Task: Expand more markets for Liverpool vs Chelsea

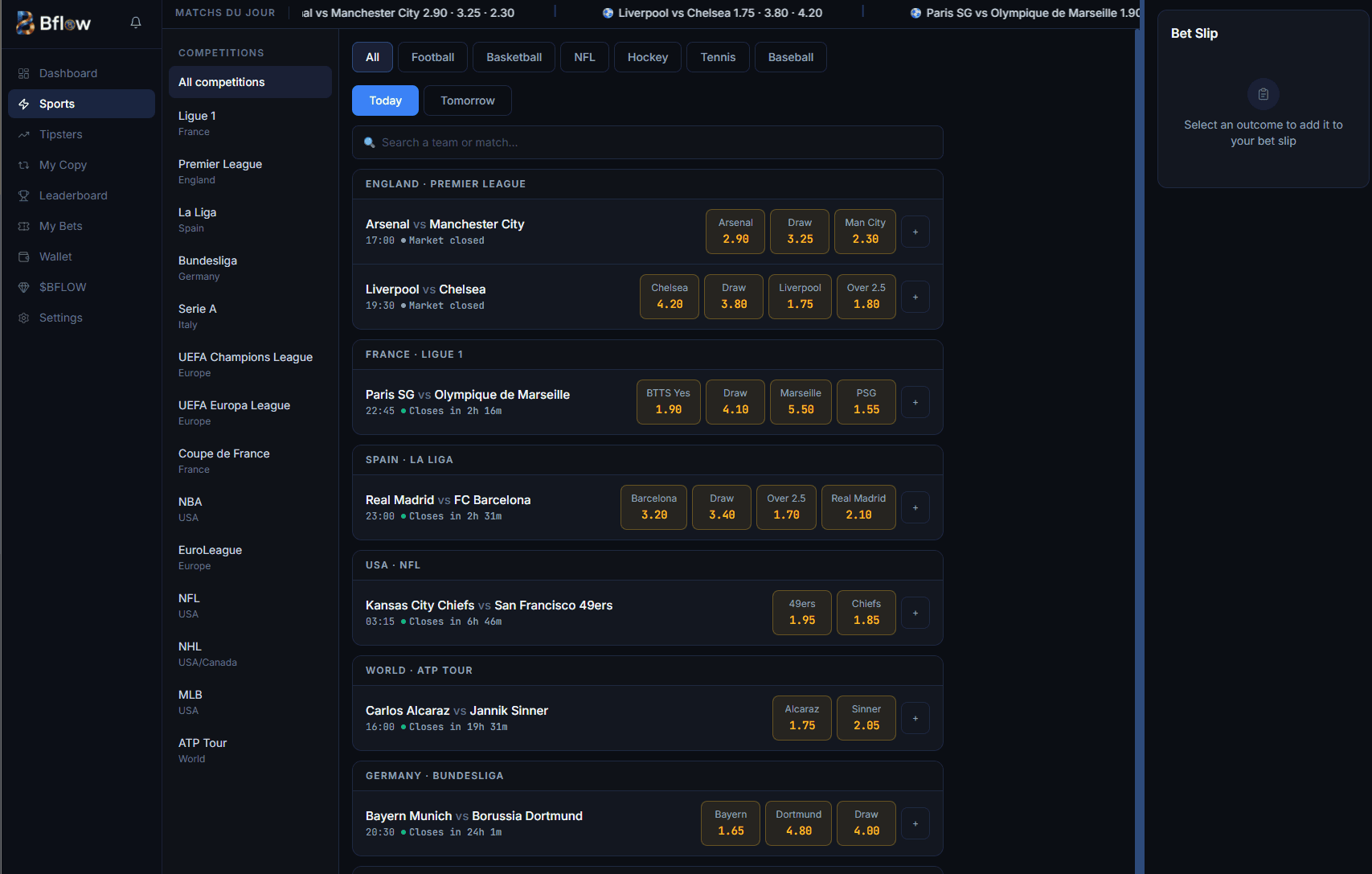Action: [915, 297]
